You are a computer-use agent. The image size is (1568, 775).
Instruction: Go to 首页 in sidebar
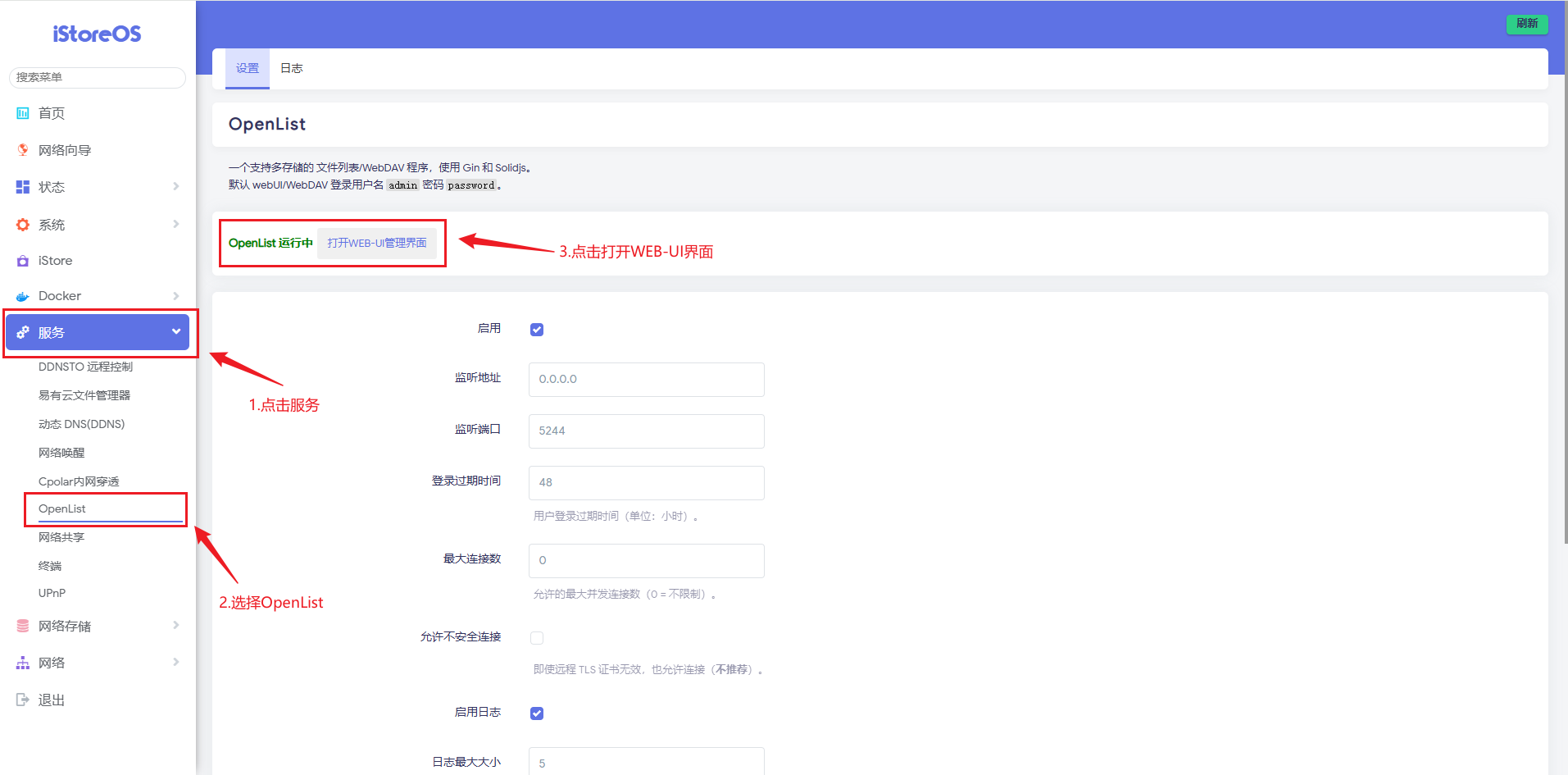(x=52, y=113)
